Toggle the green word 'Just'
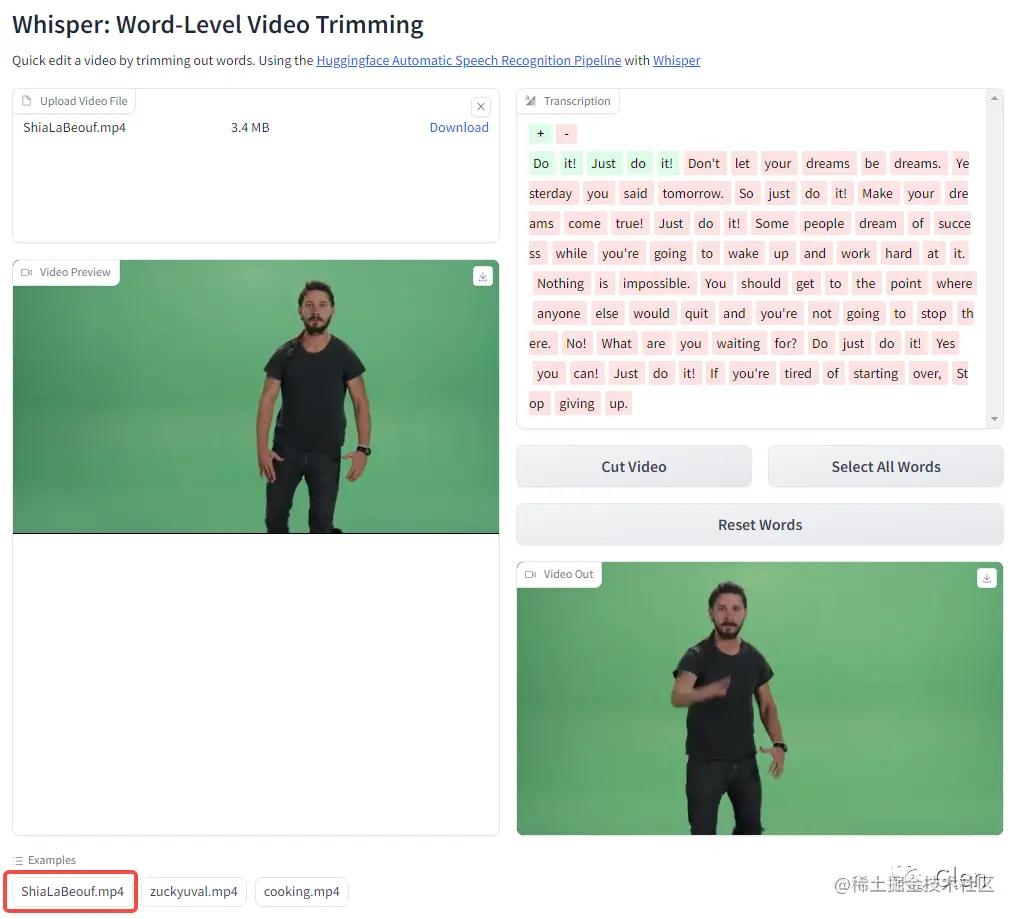 pos(603,164)
